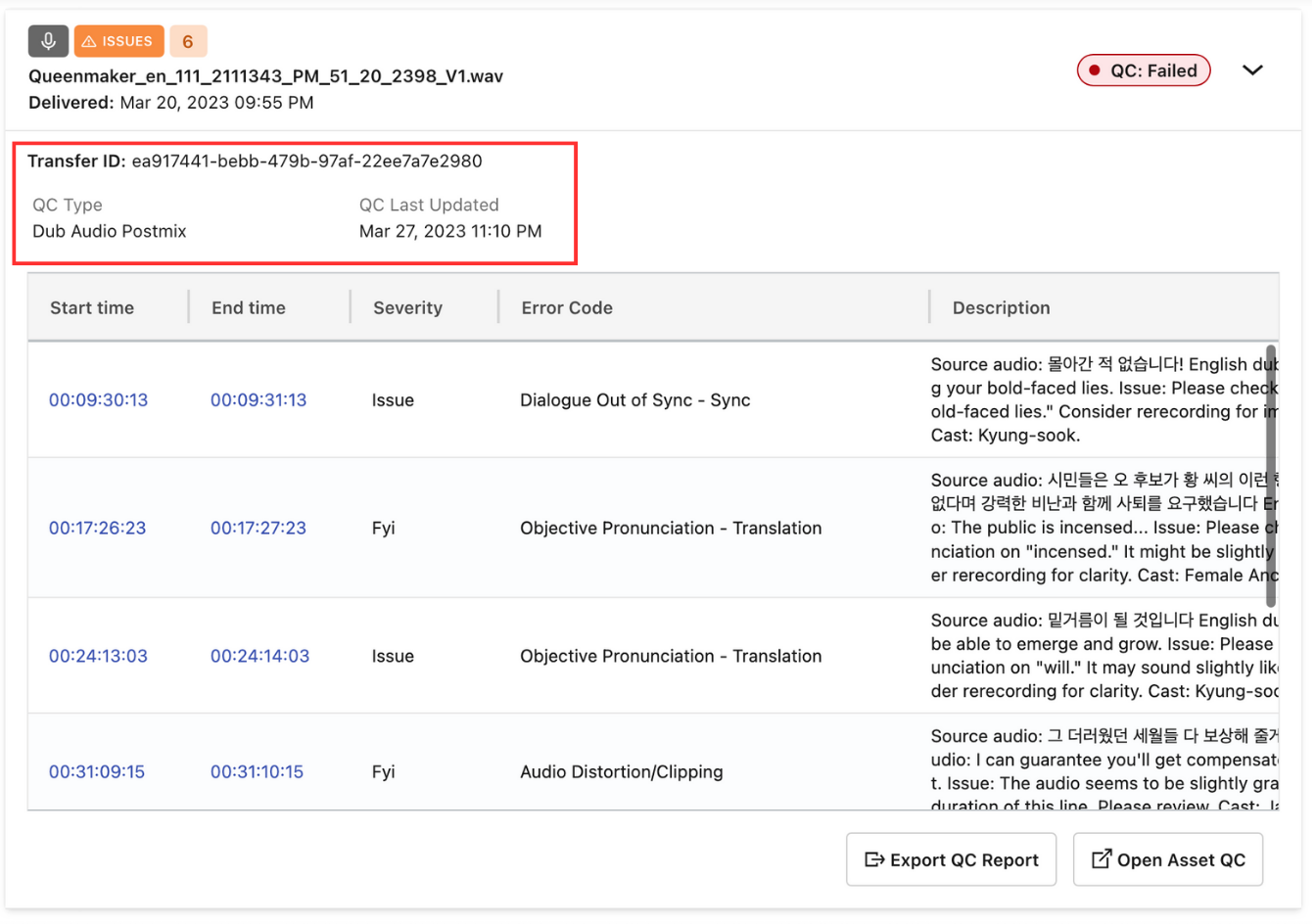Image resolution: width=1315 pixels, height=924 pixels.
Task: Click severity 'Issue' in 00:09:30:13 row
Action: pyautogui.click(x=393, y=399)
